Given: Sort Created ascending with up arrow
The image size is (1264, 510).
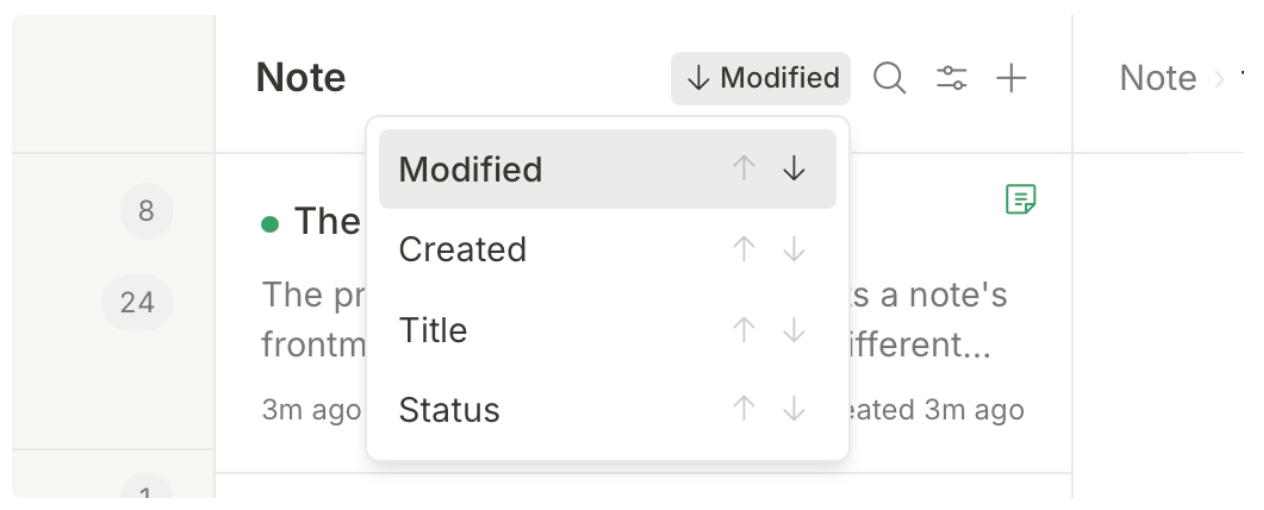Looking at the screenshot, I should (x=743, y=249).
